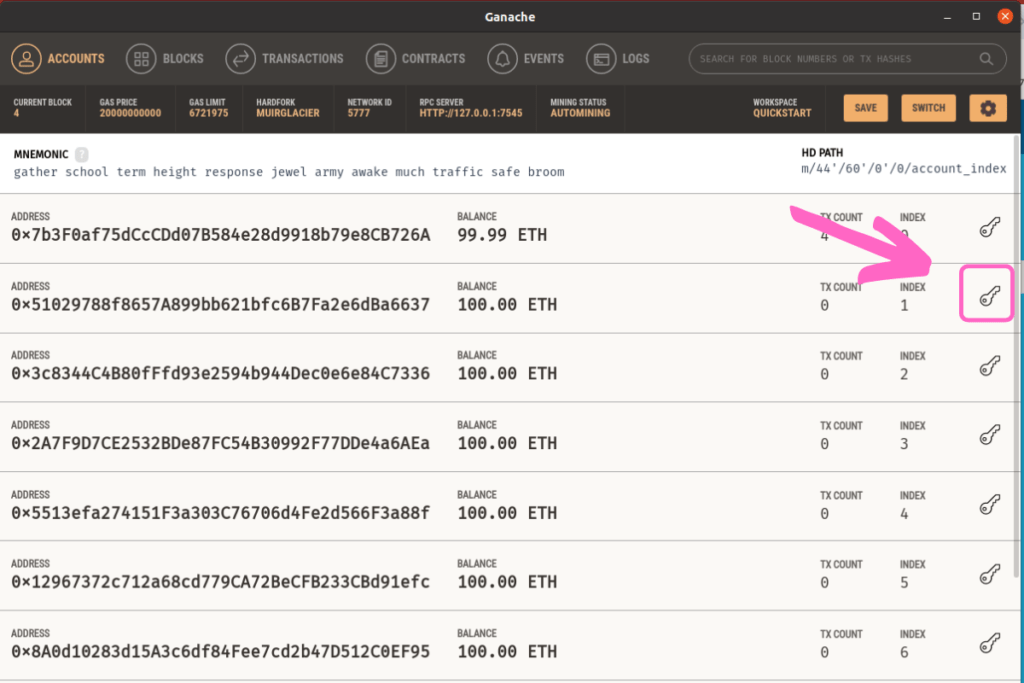Click the gas limit 6721975 value
Screen dimensions: 1024x683
(208, 113)
